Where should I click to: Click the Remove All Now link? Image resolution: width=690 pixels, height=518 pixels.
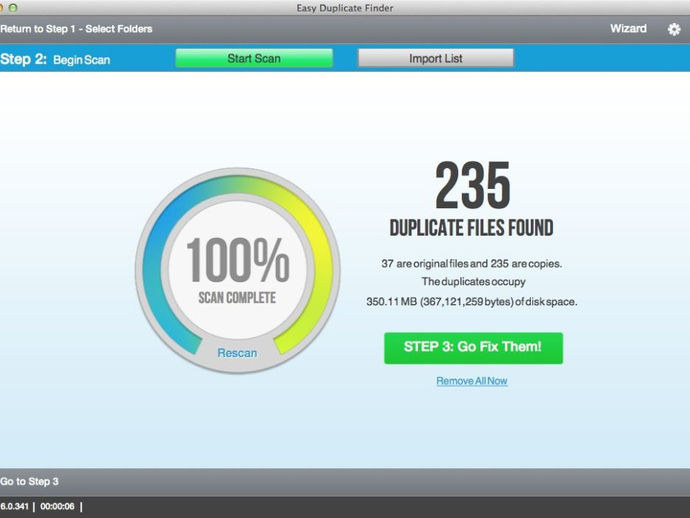(472, 381)
